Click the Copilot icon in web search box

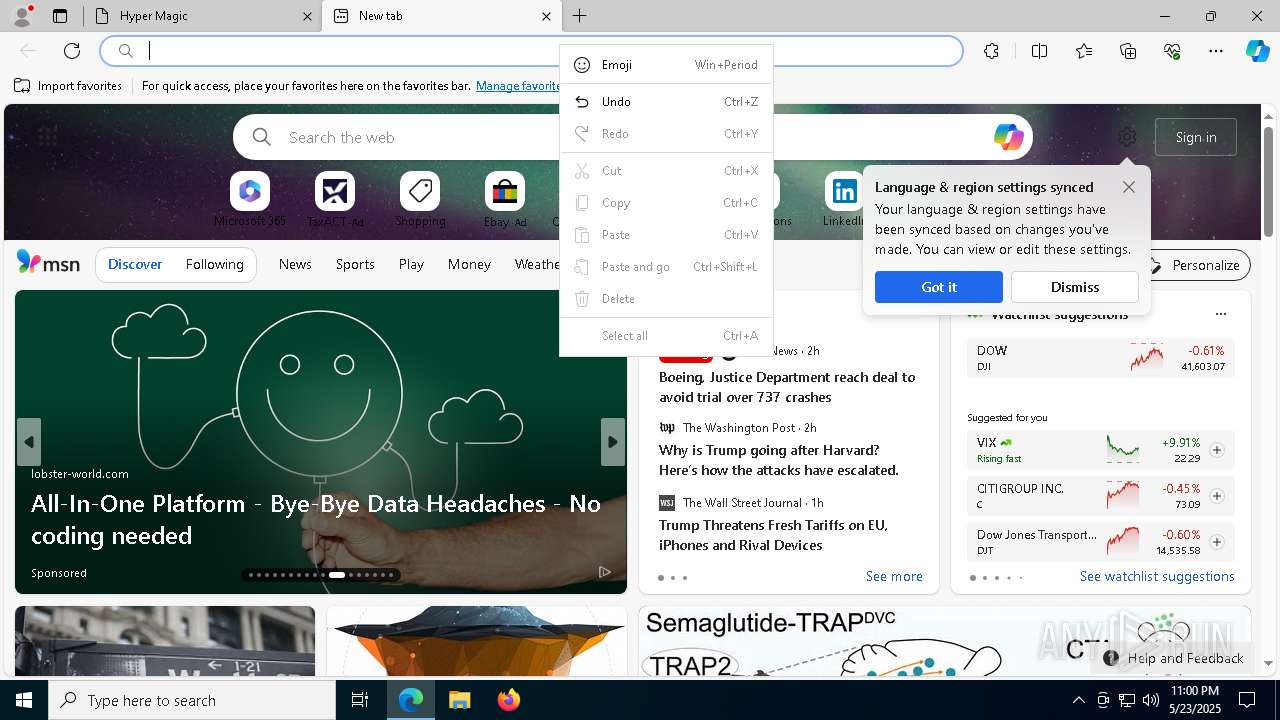click(x=1008, y=137)
